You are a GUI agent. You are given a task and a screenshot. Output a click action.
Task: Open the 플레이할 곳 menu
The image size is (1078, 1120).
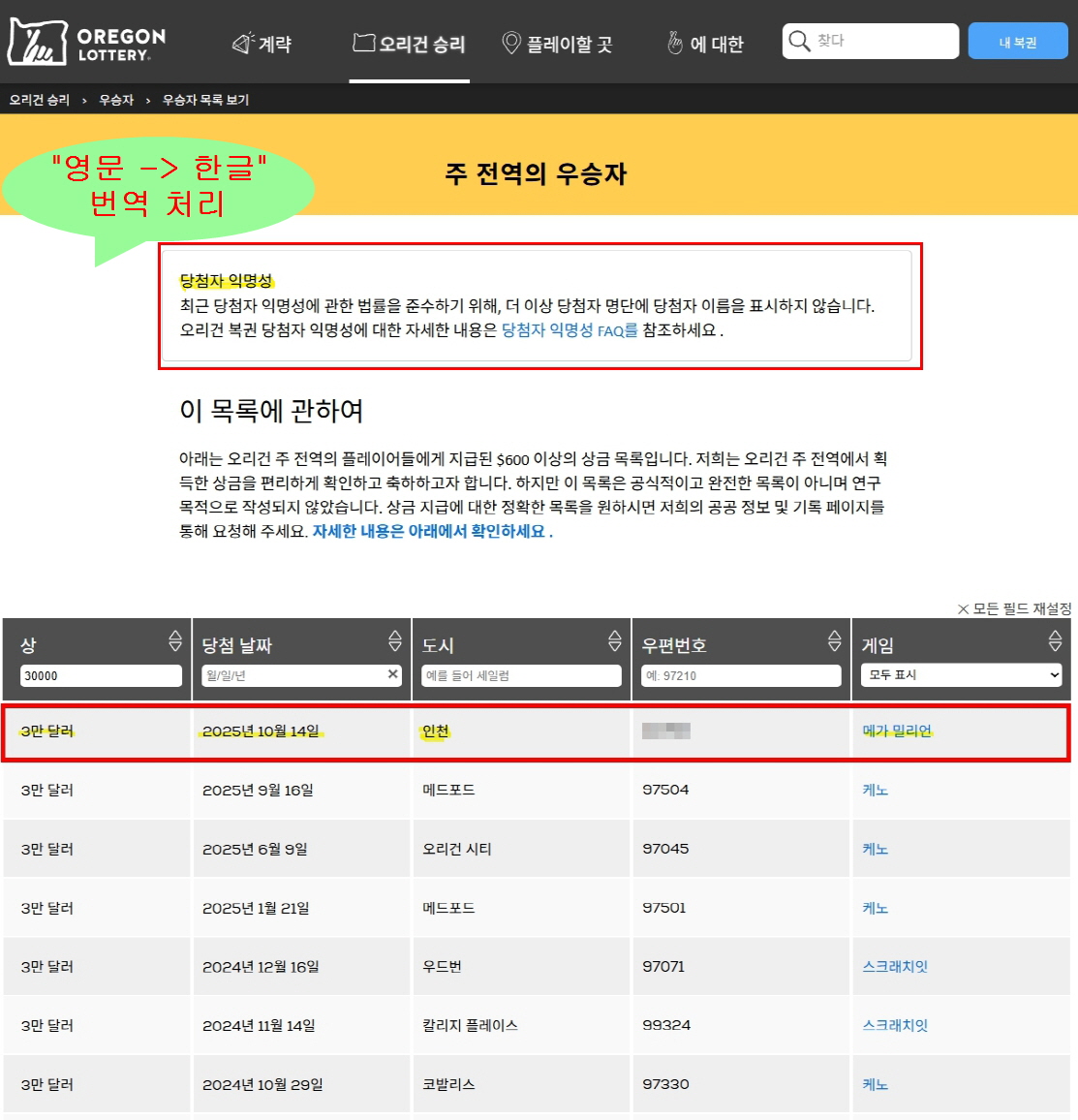(557, 44)
